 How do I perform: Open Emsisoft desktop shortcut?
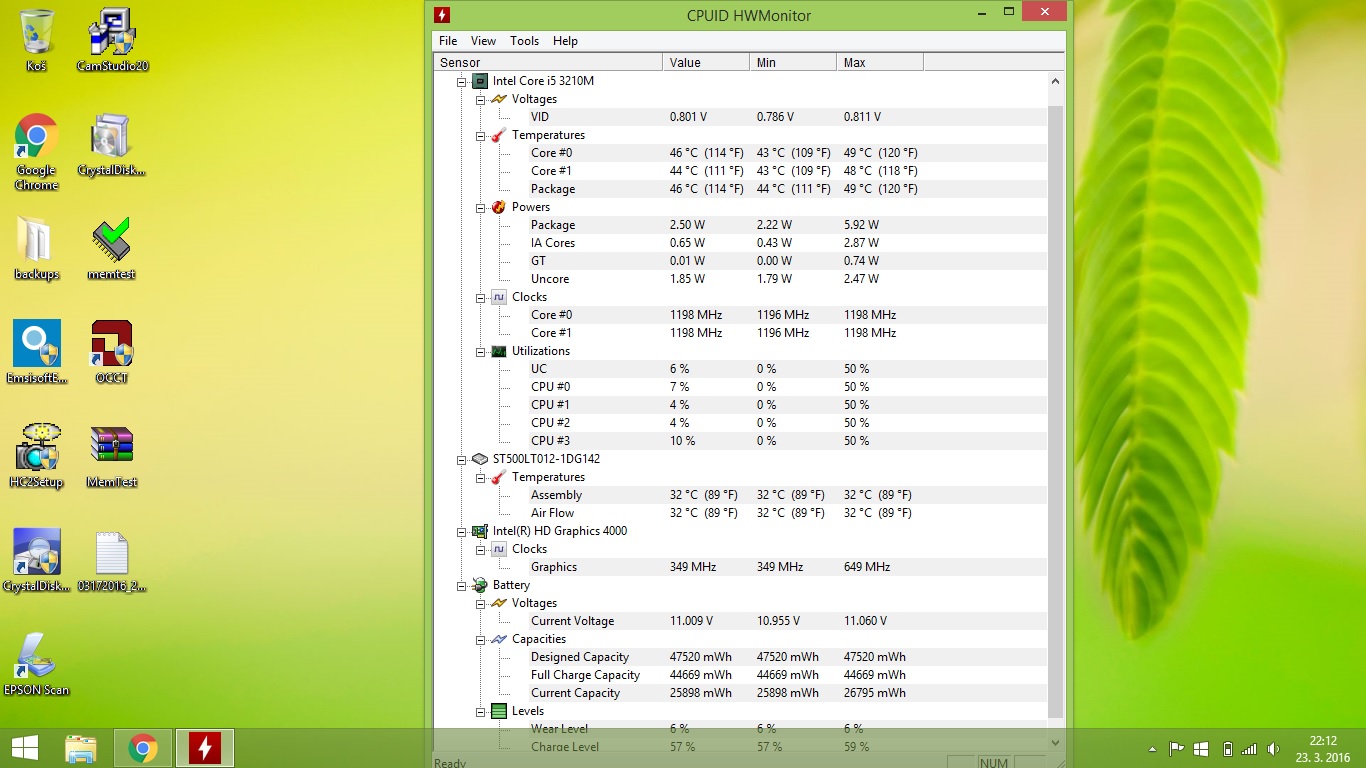tap(37, 353)
